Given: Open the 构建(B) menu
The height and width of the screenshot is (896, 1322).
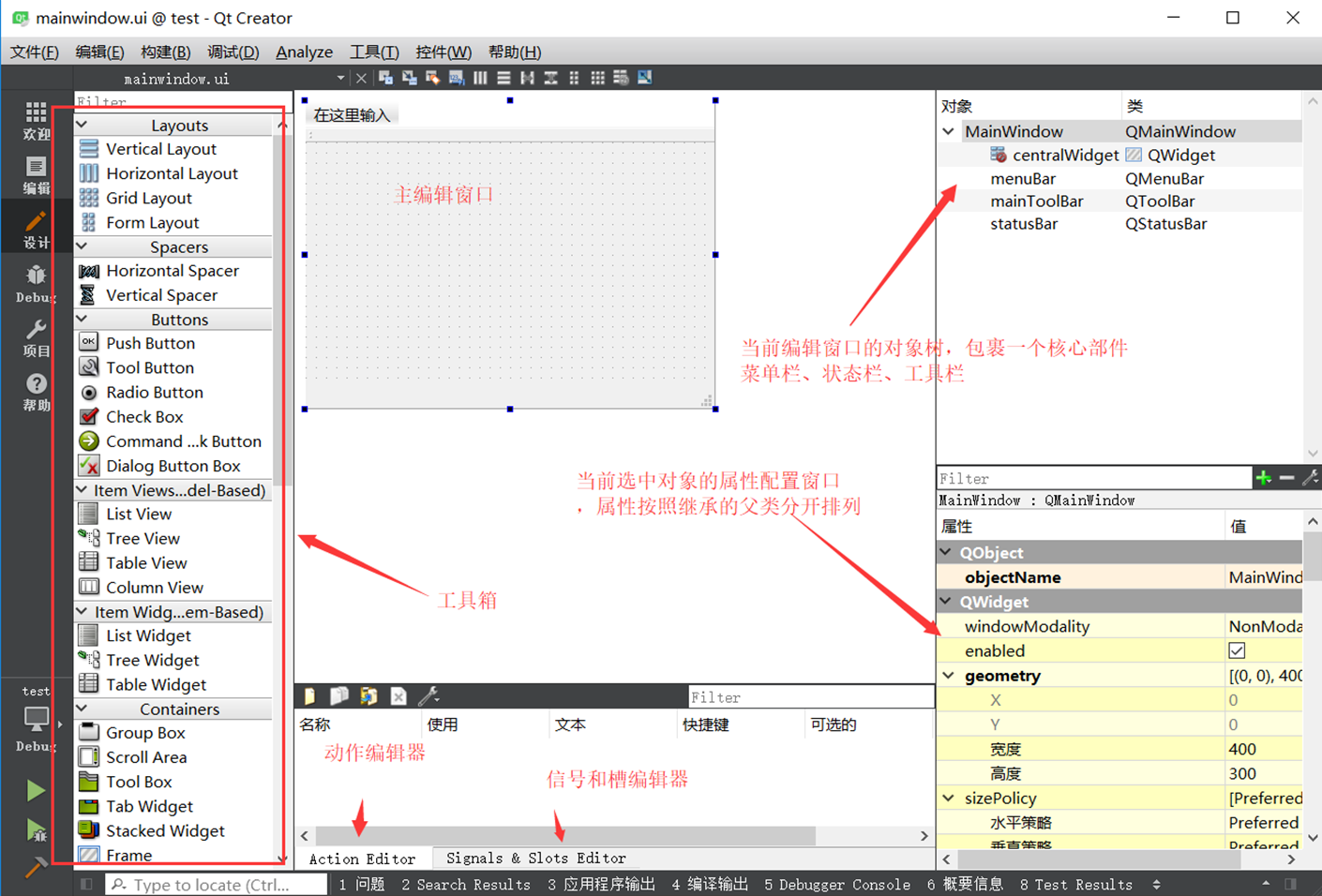Looking at the screenshot, I should pos(165,52).
